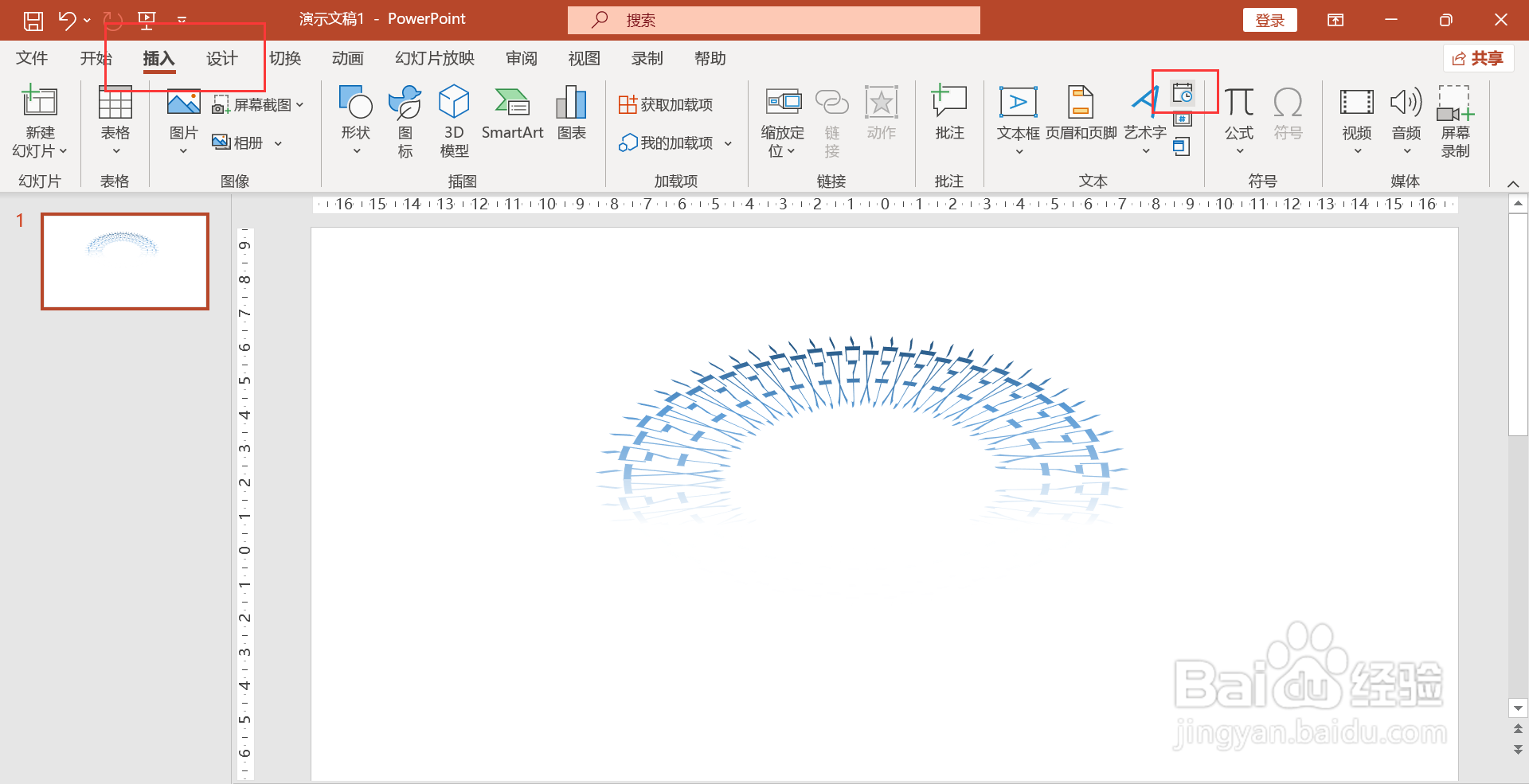Add a comment with 批注

pos(949,113)
